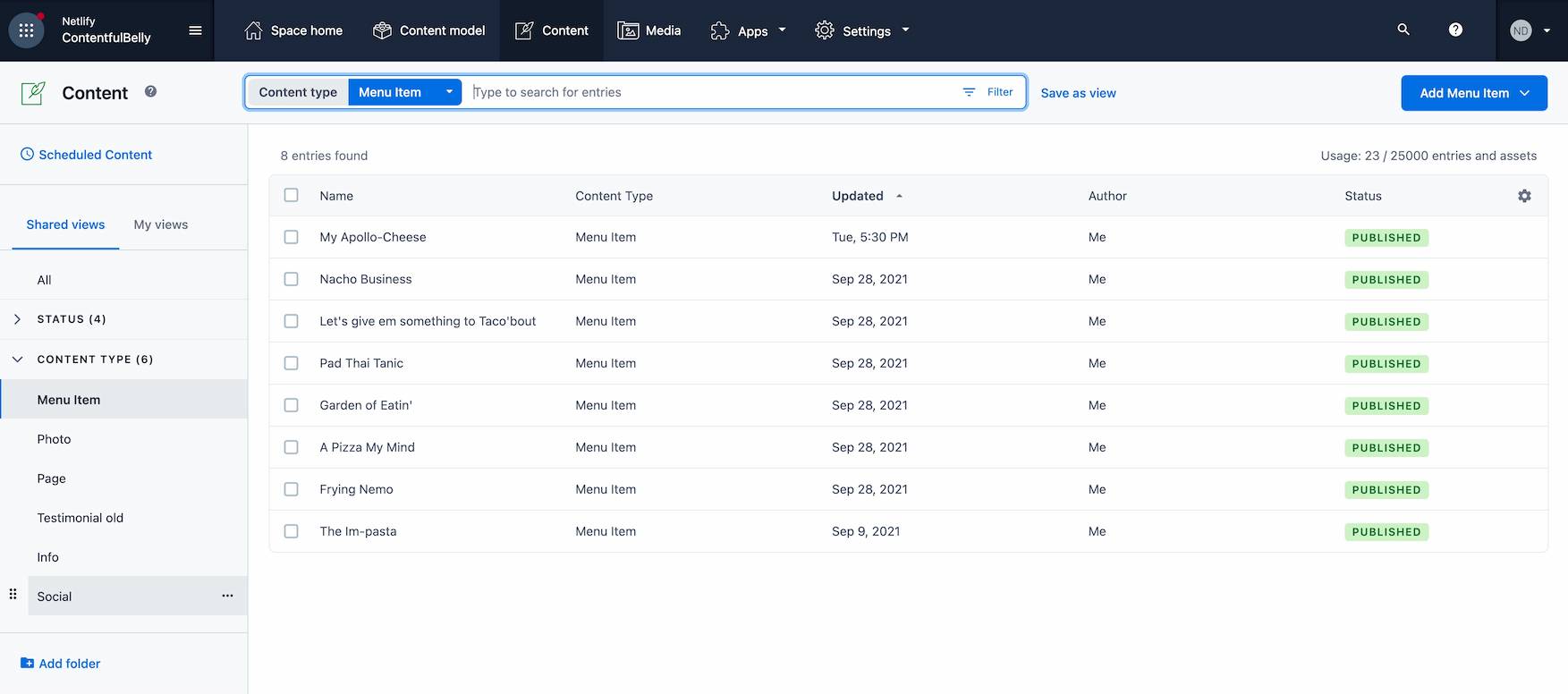1568x694 pixels.
Task: Click the hamburger menu next to ContentfulBelly
Action: [x=195, y=30]
